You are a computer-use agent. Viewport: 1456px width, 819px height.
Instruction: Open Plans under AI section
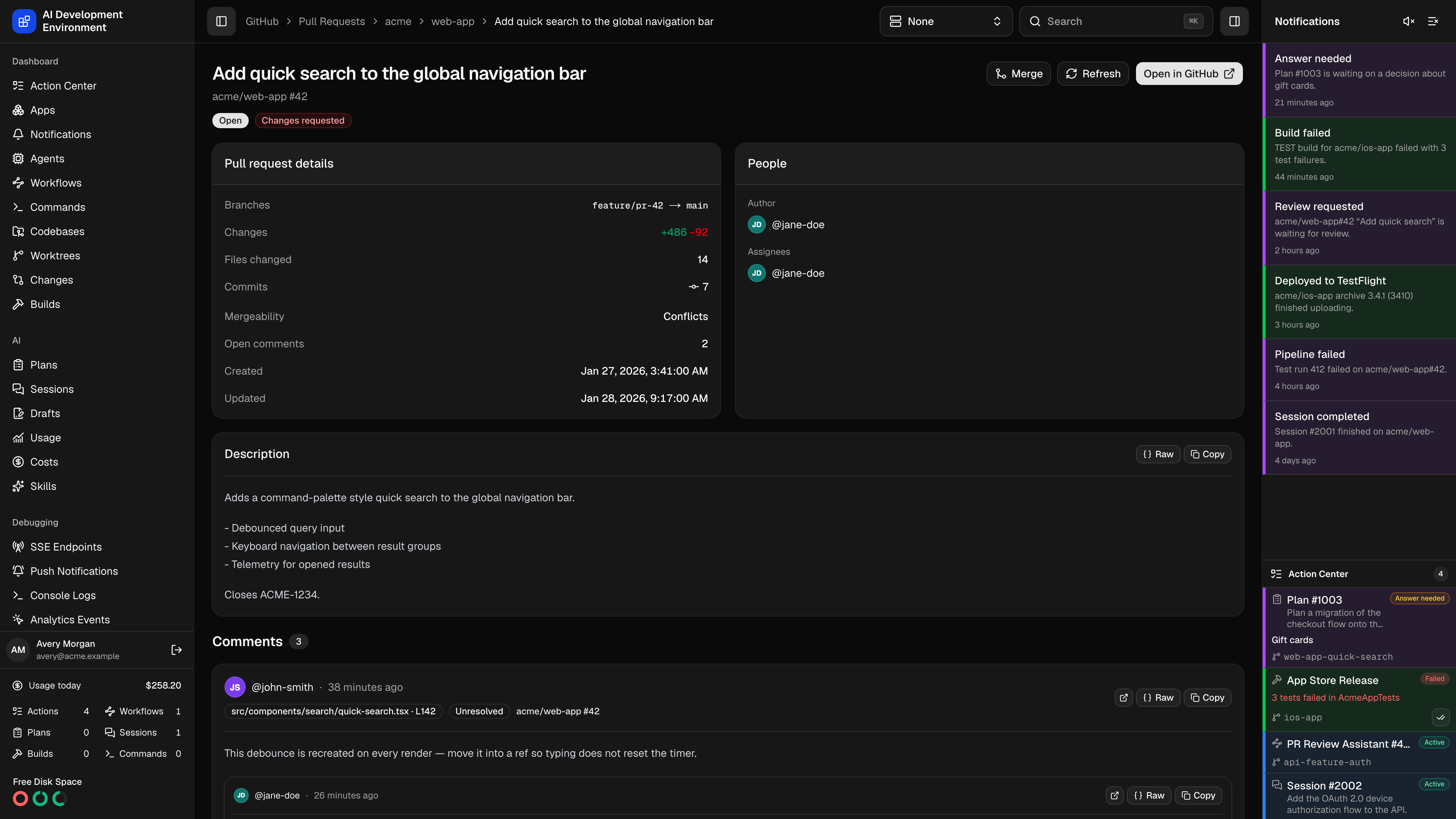[97, 365]
